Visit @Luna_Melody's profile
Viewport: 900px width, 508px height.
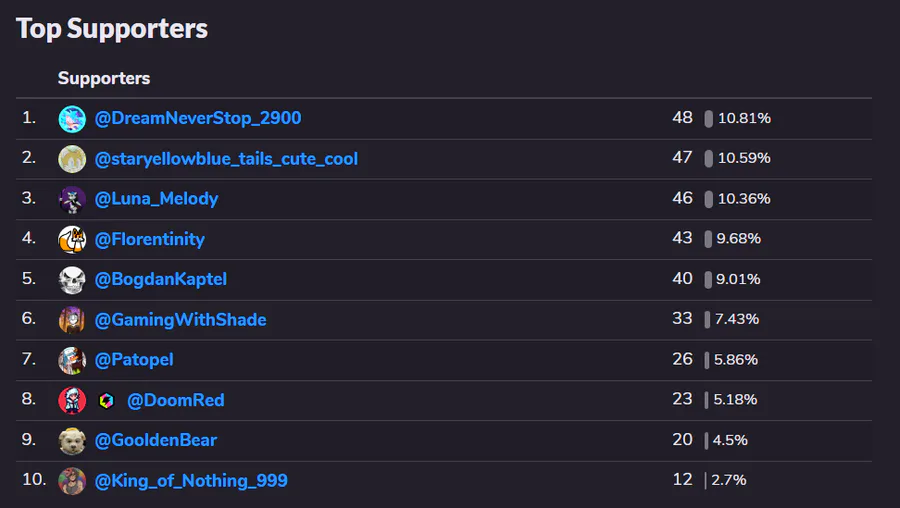156,199
